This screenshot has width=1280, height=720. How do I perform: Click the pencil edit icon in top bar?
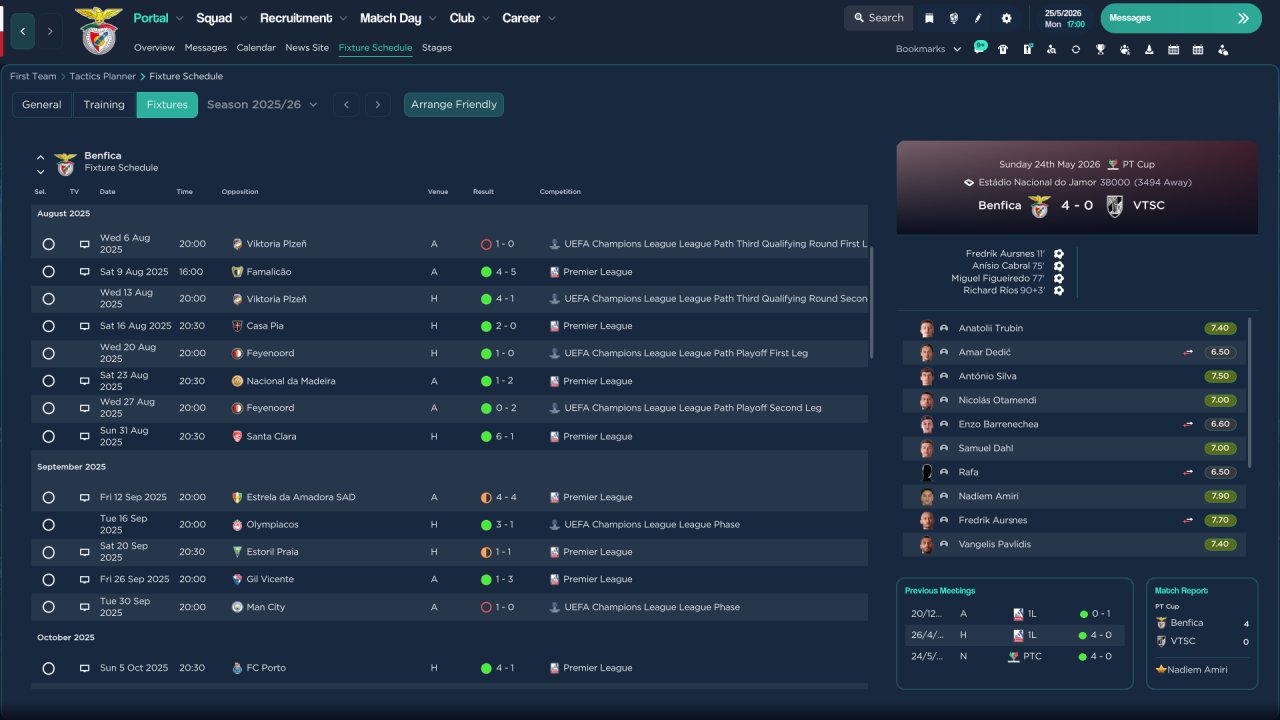[x=979, y=18]
